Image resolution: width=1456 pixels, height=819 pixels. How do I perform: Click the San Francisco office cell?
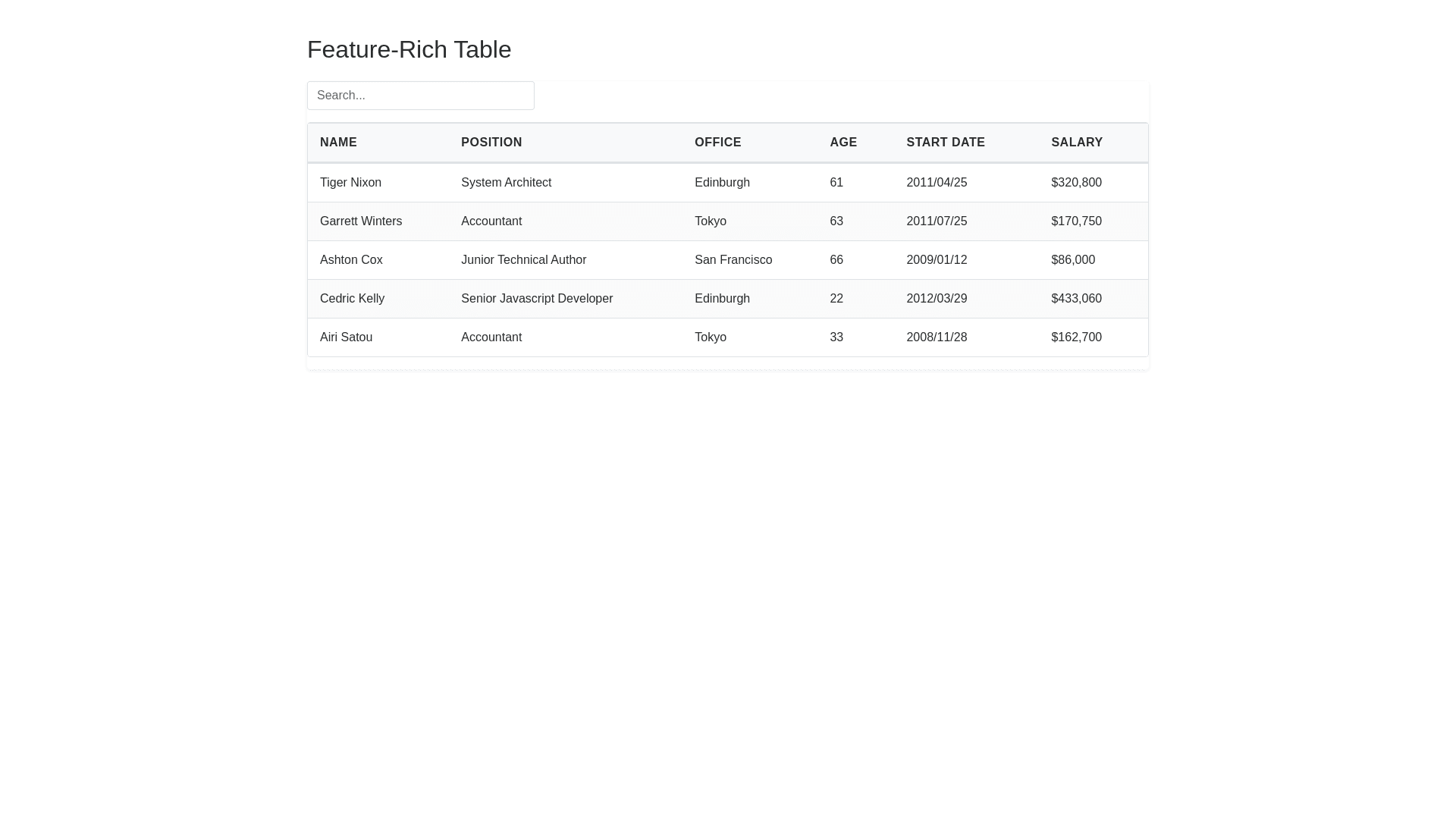point(733,260)
